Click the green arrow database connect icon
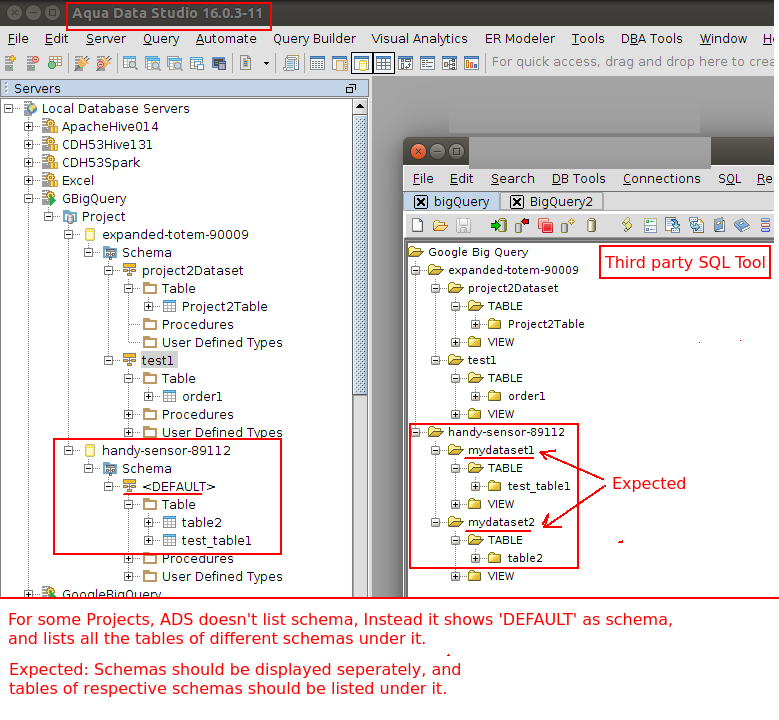779x720 pixels. point(498,226)
